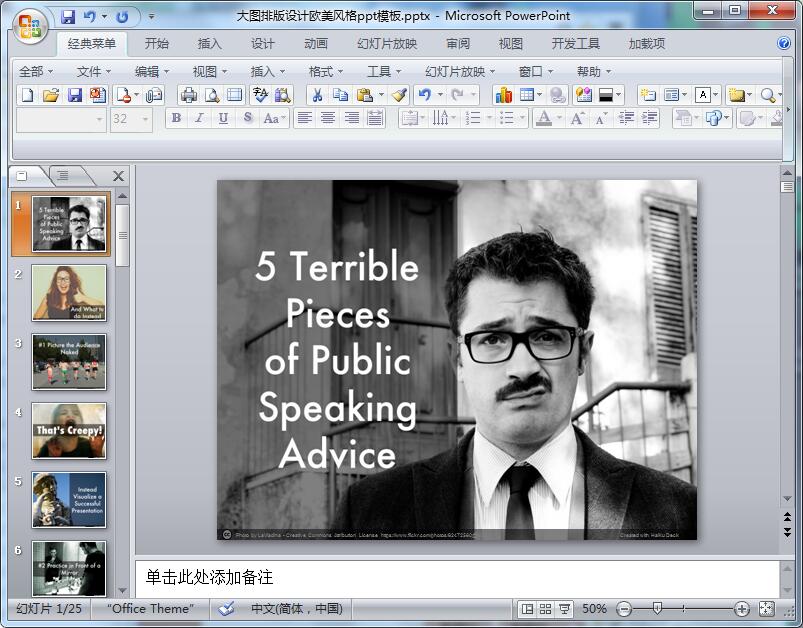Close the slide thumbnails pane
The image size is (803, 628).
click(118, 176)
